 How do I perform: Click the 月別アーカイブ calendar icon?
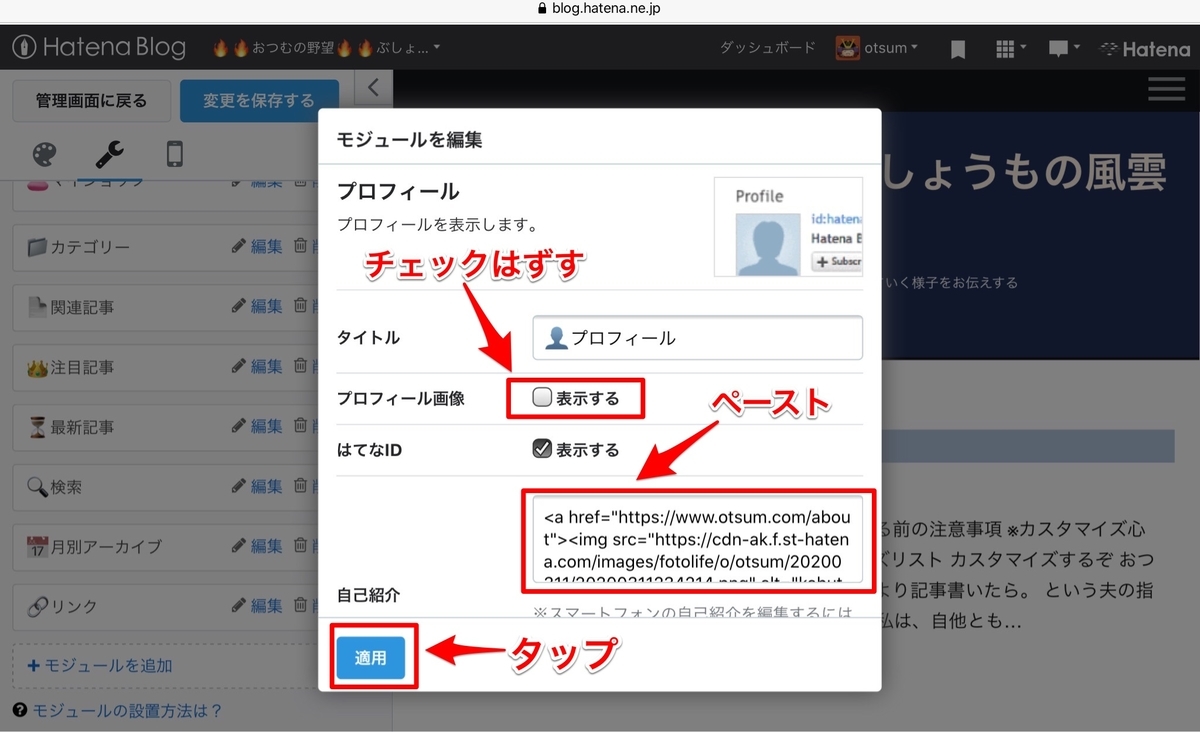(x=37, y=547)
